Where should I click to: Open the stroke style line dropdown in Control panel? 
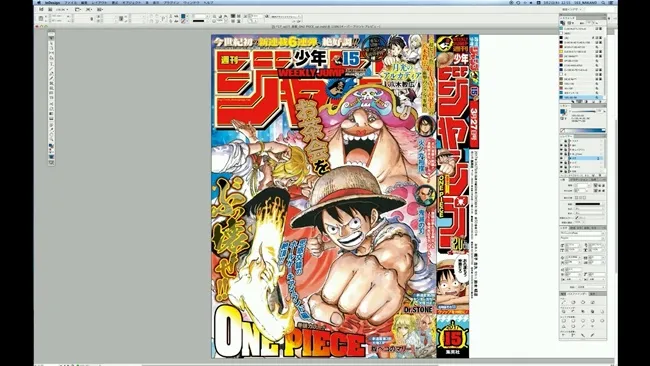point(201,21)
